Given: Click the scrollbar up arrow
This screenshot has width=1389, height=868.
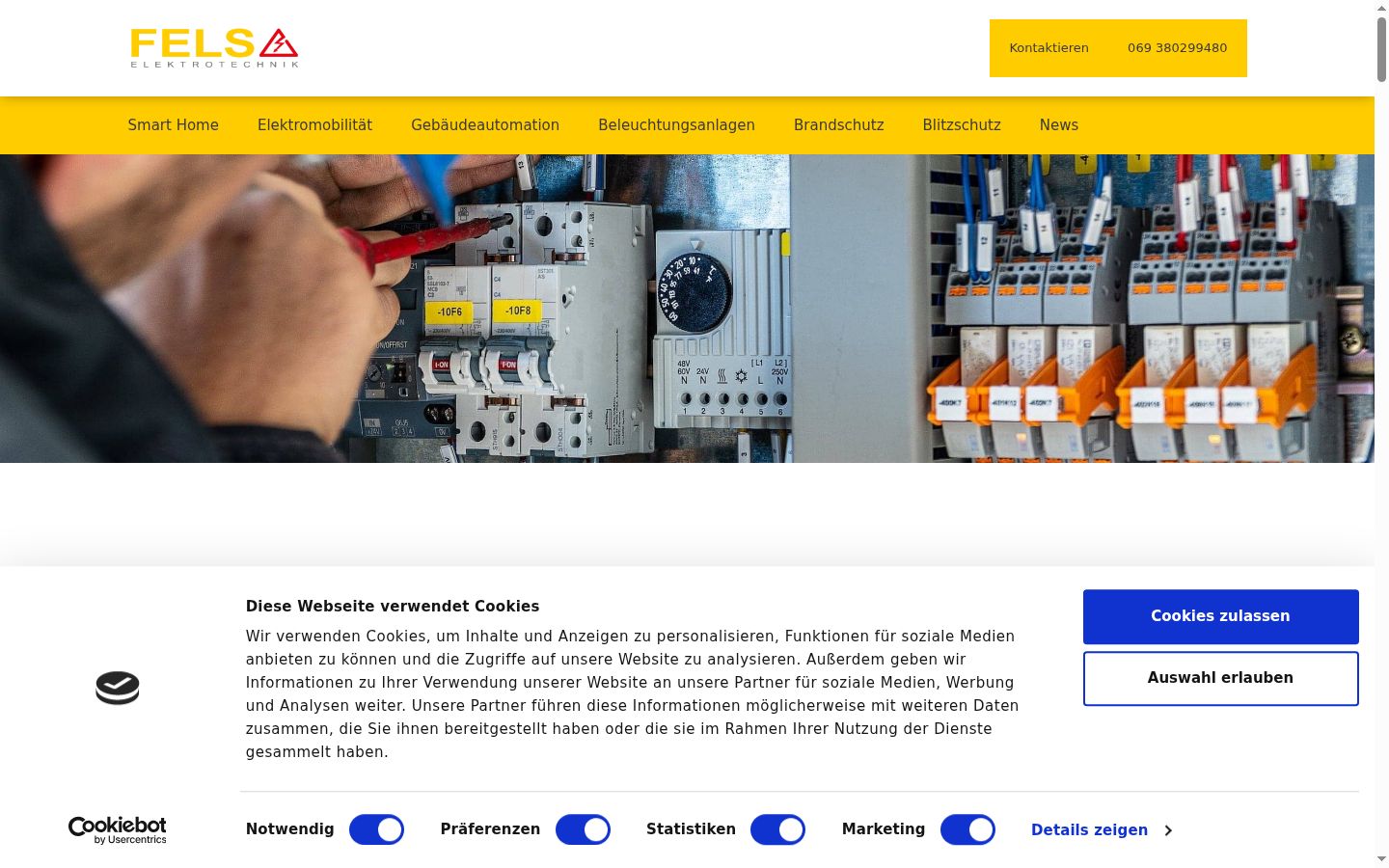Looking at the screenshot, I should [1381, 7].
